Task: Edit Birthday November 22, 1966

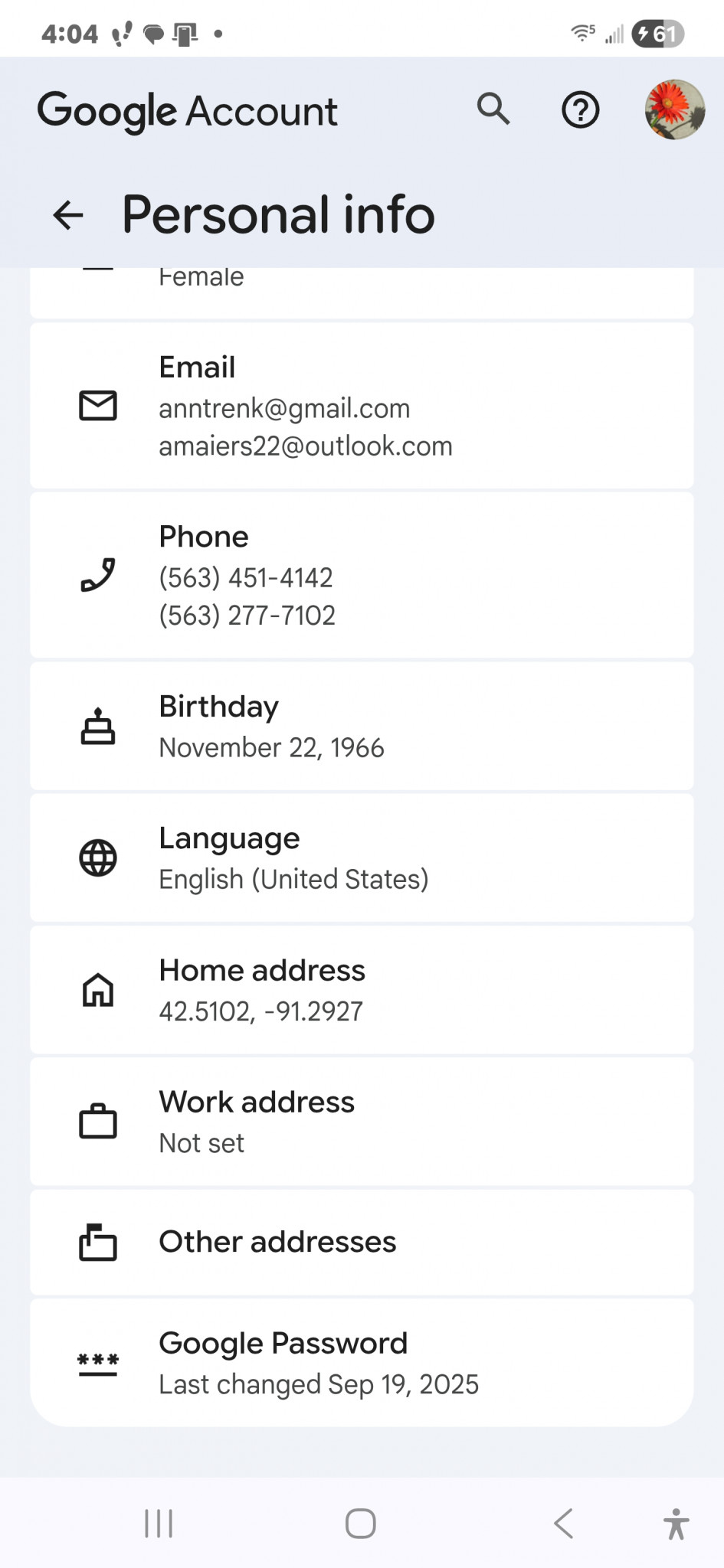Action: pos(362,726)
